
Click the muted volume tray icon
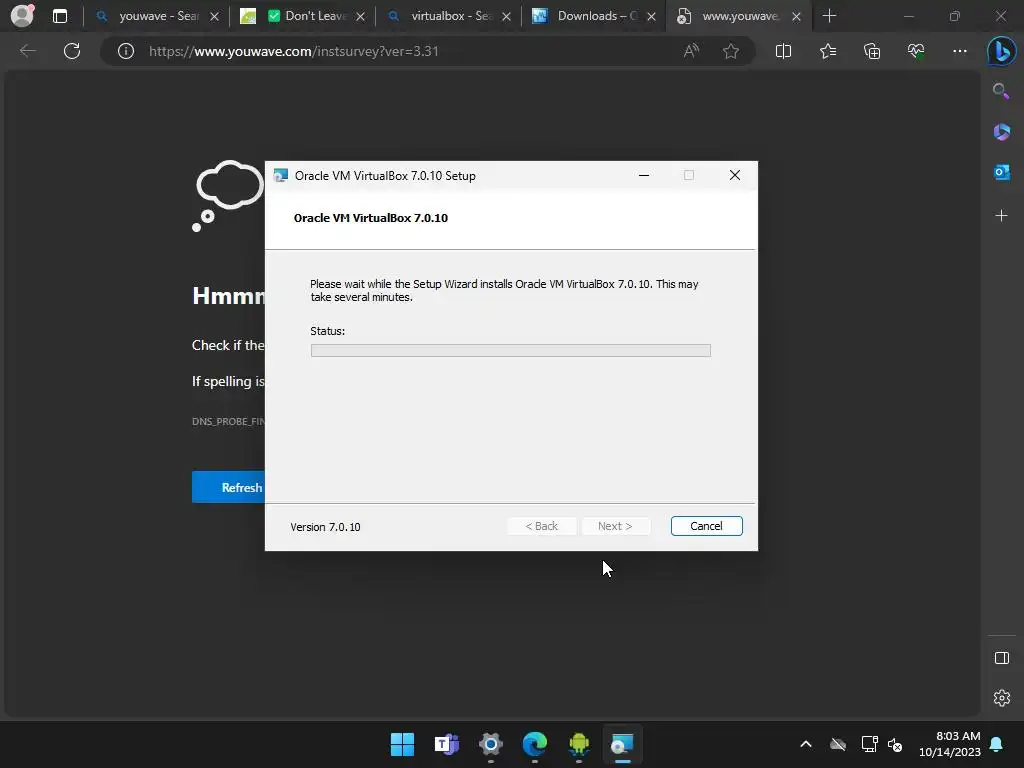[x=895, y=744]
